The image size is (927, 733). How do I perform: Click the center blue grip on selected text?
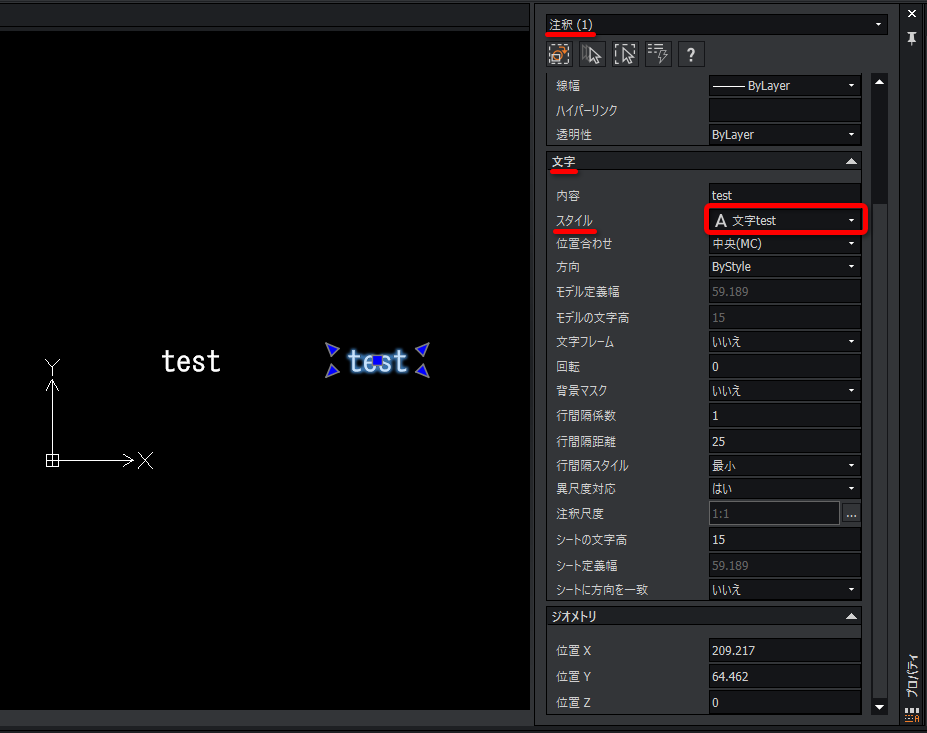[377, 360]
